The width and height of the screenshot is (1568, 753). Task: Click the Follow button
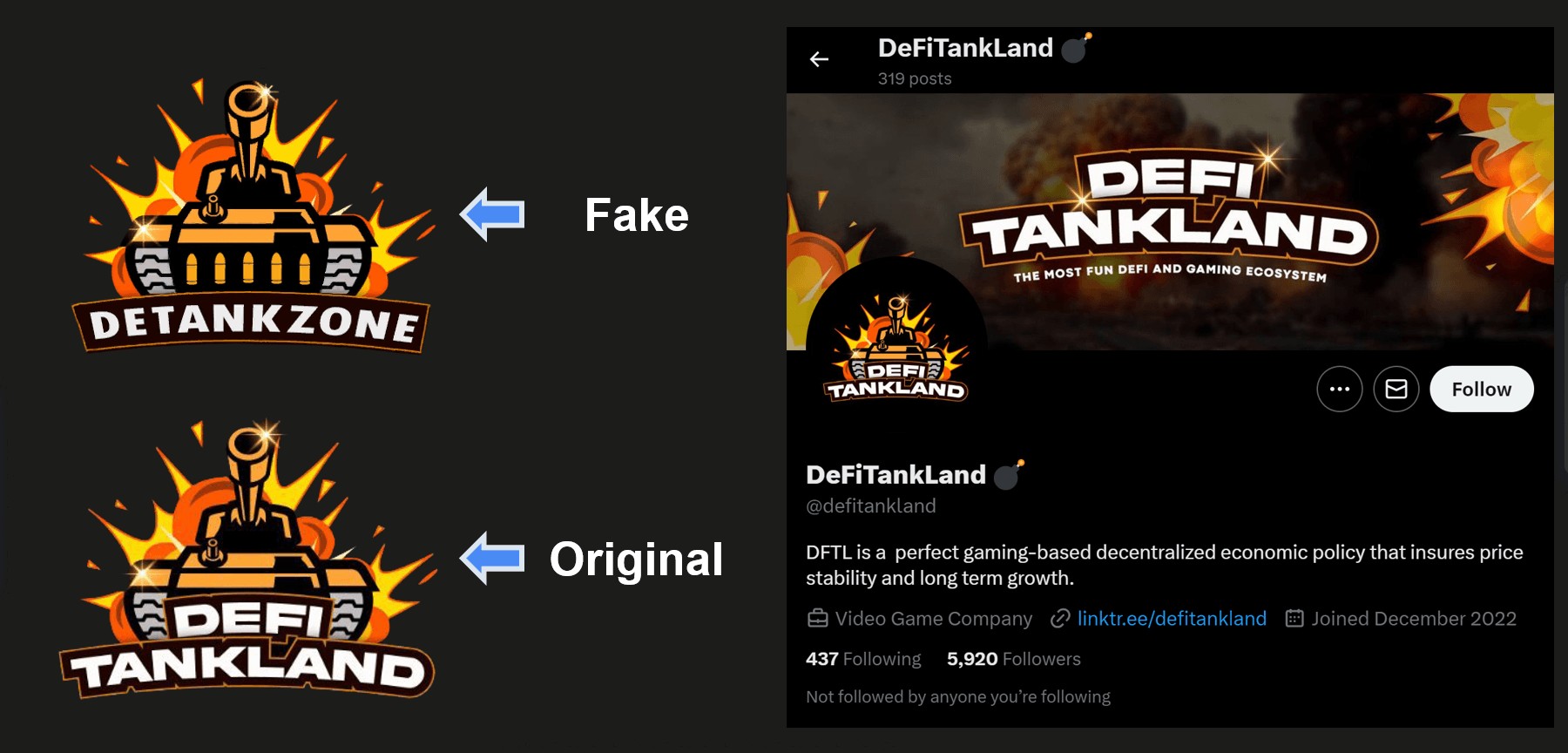click(1482, 389)
